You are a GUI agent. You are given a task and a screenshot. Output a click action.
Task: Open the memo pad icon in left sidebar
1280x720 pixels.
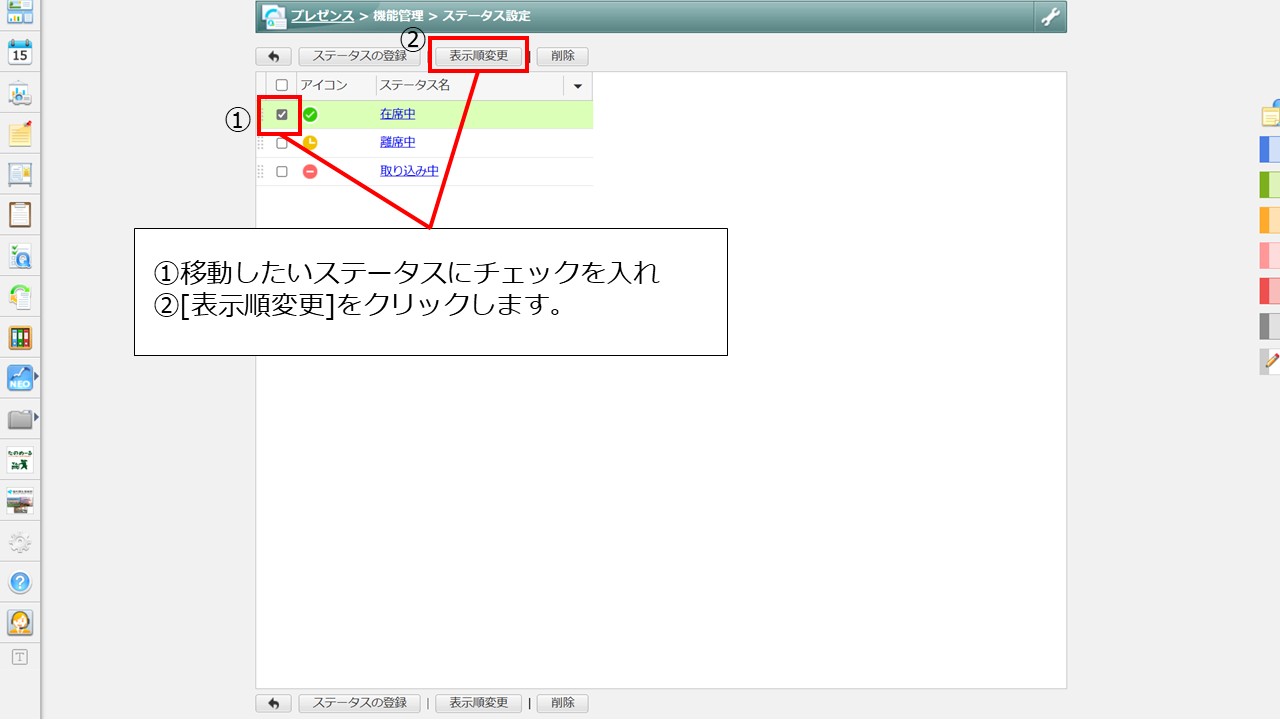click(19, 135)
